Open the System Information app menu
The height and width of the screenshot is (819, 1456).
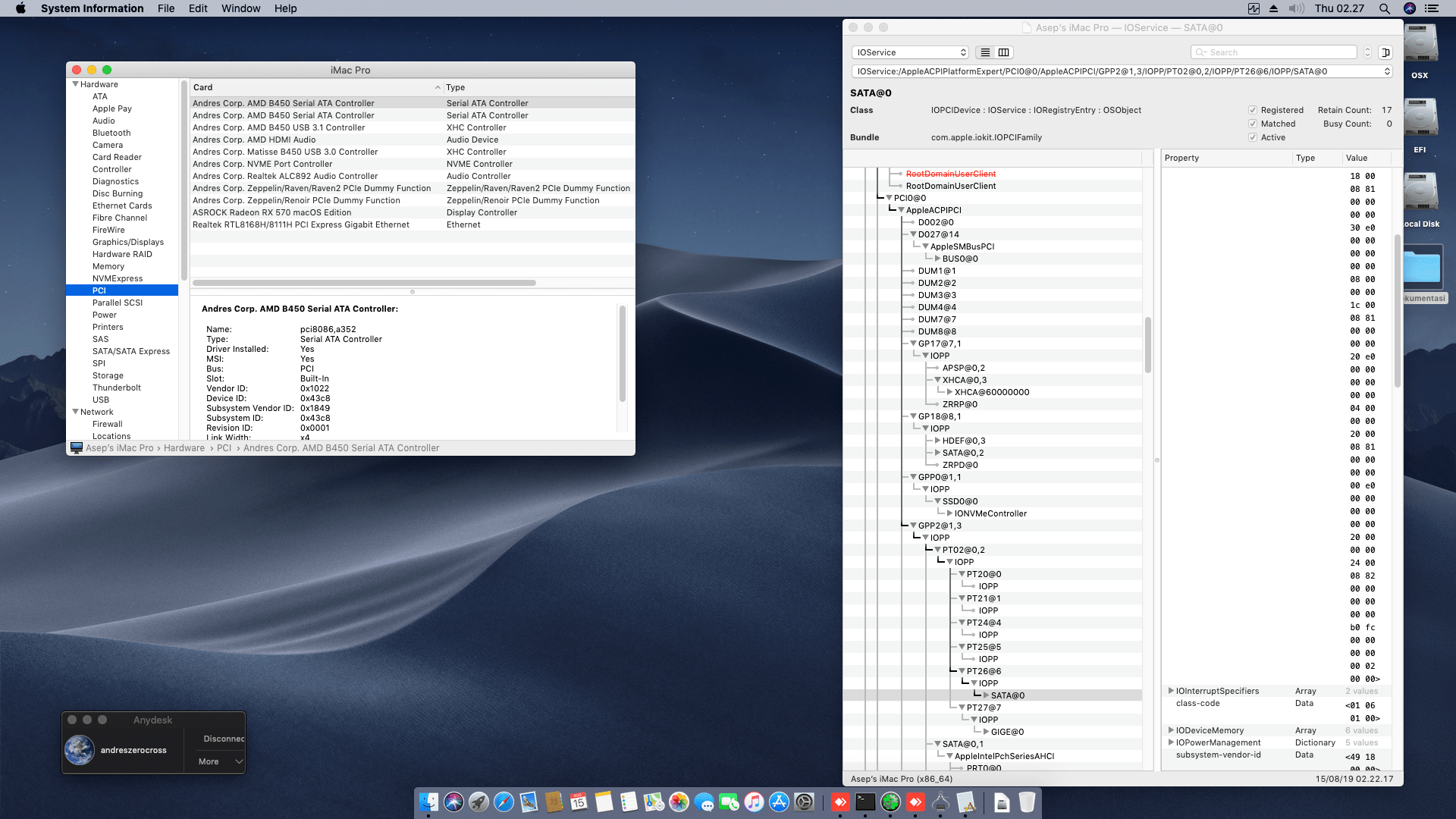click(x=92, y=8)
